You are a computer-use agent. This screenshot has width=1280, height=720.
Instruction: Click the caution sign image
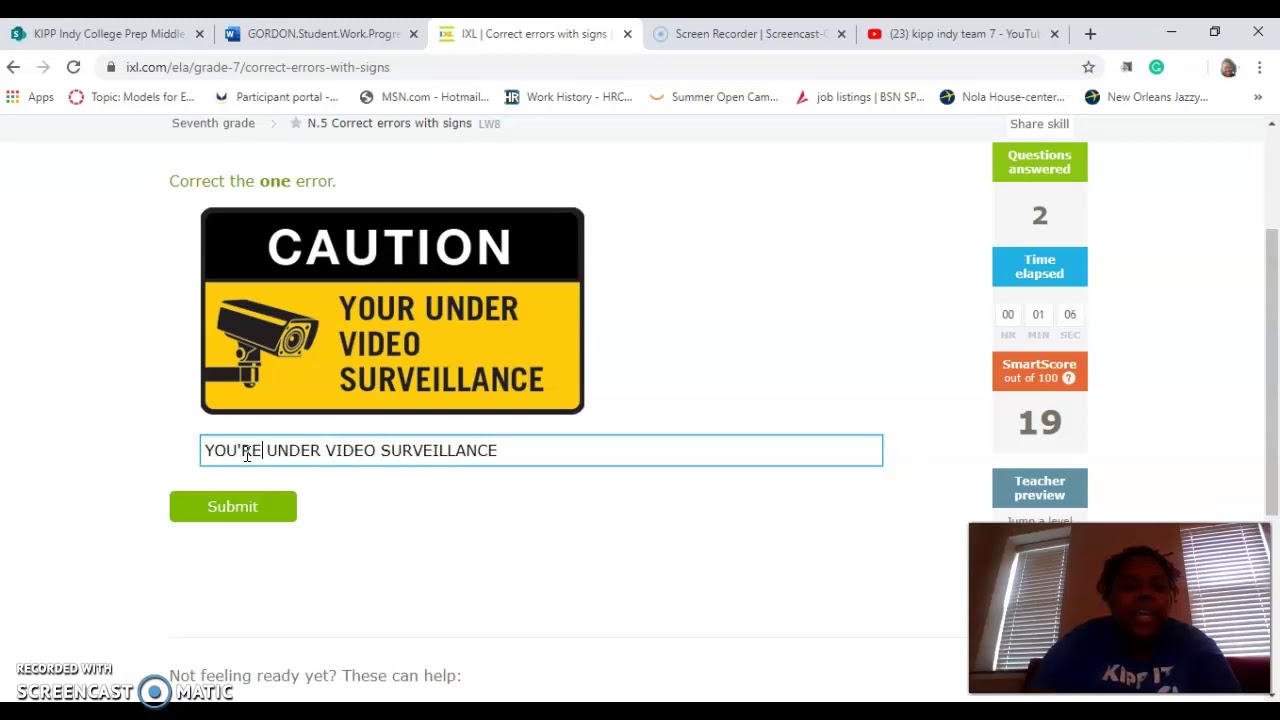coord(392,311)
